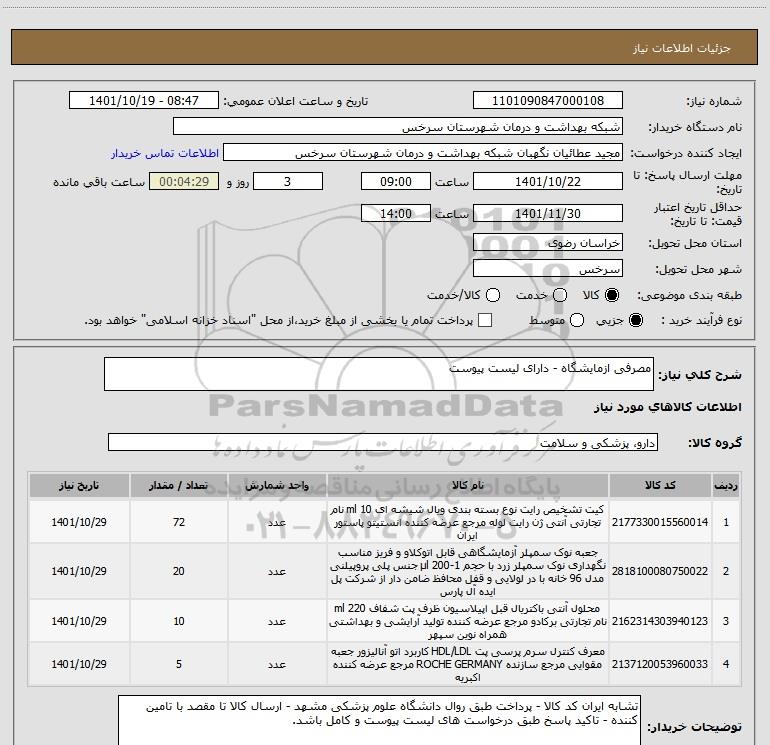Select product code 2177330015560014
770x745 pixels.
tap(660, 522)
